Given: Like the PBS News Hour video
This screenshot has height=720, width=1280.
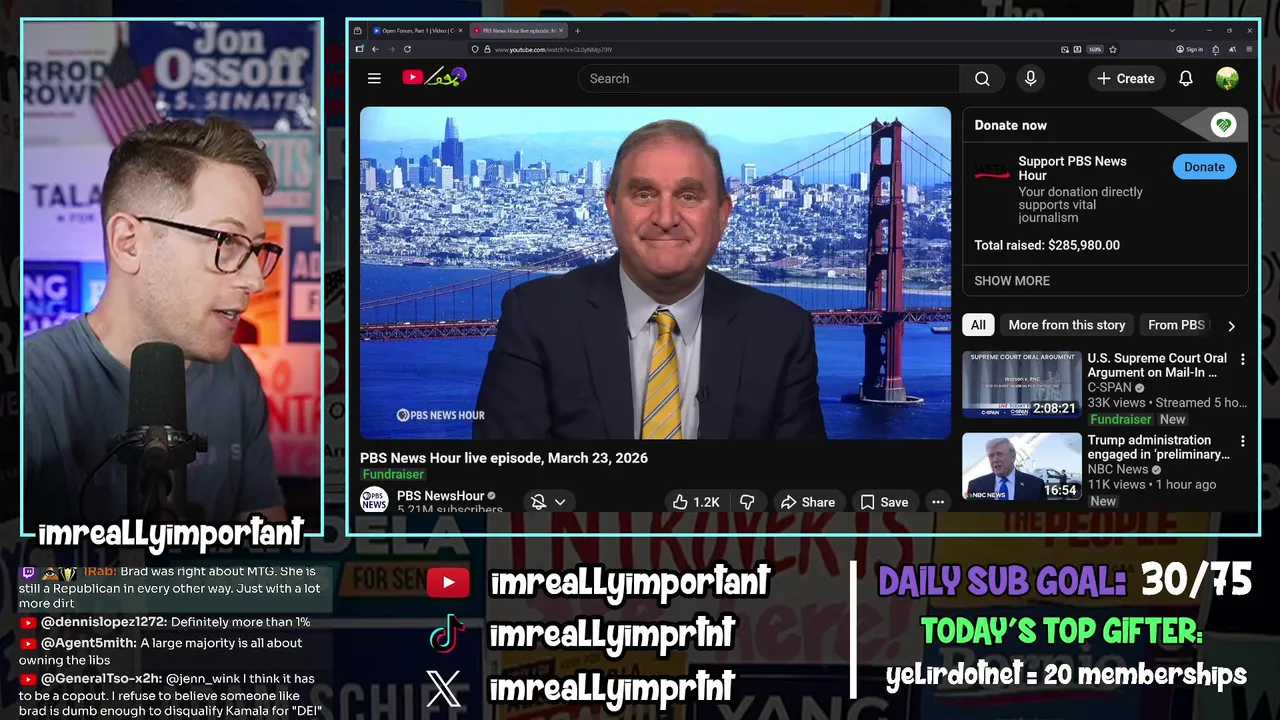Looking at the screenshot, I should point(696,502).
